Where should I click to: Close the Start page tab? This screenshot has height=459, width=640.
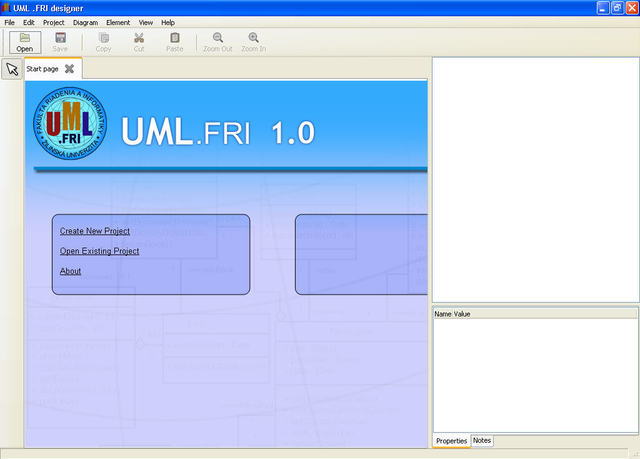tap(69, 69)
